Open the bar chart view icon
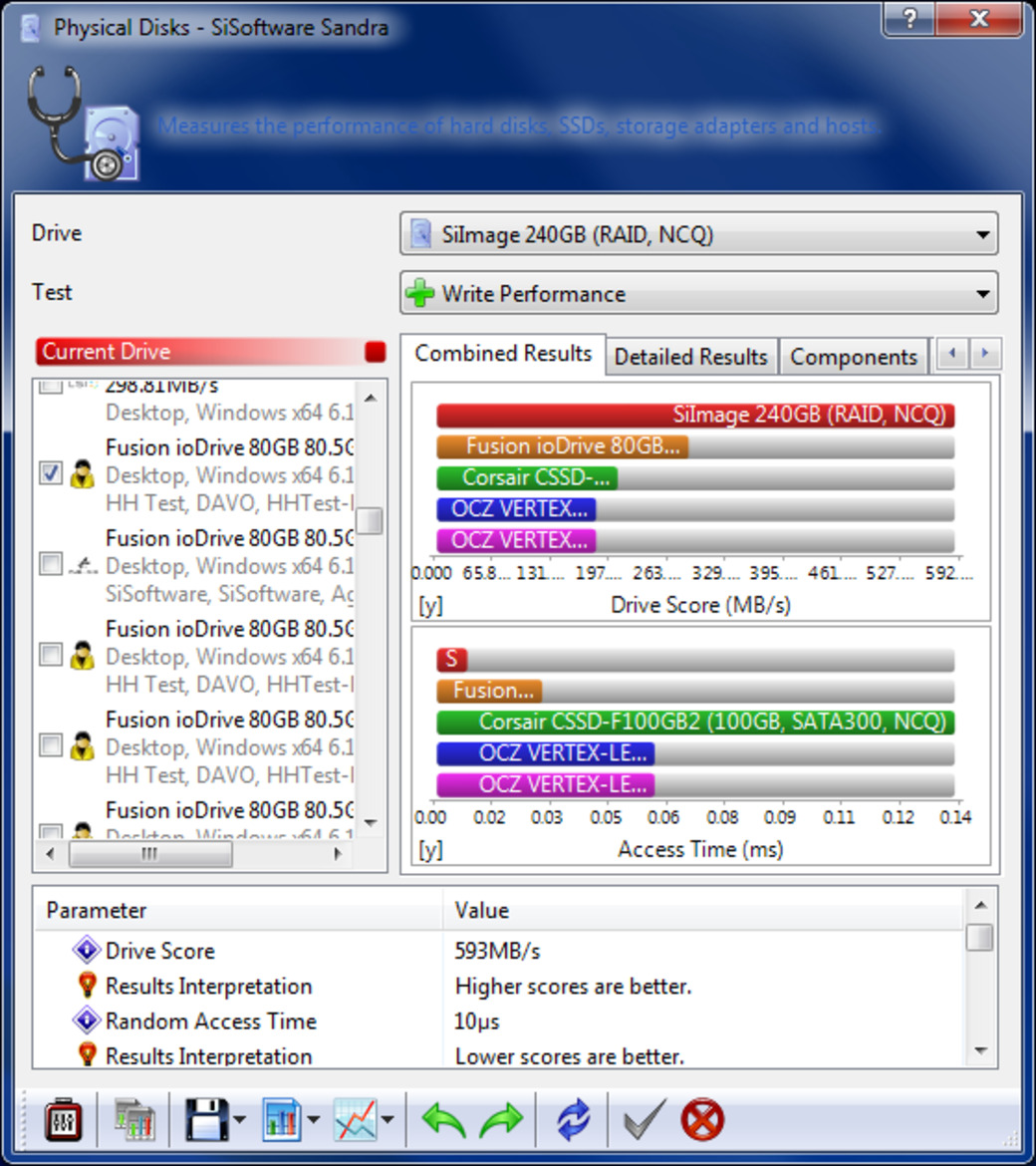The image size is (1036, 1166). click(282, 1120)
